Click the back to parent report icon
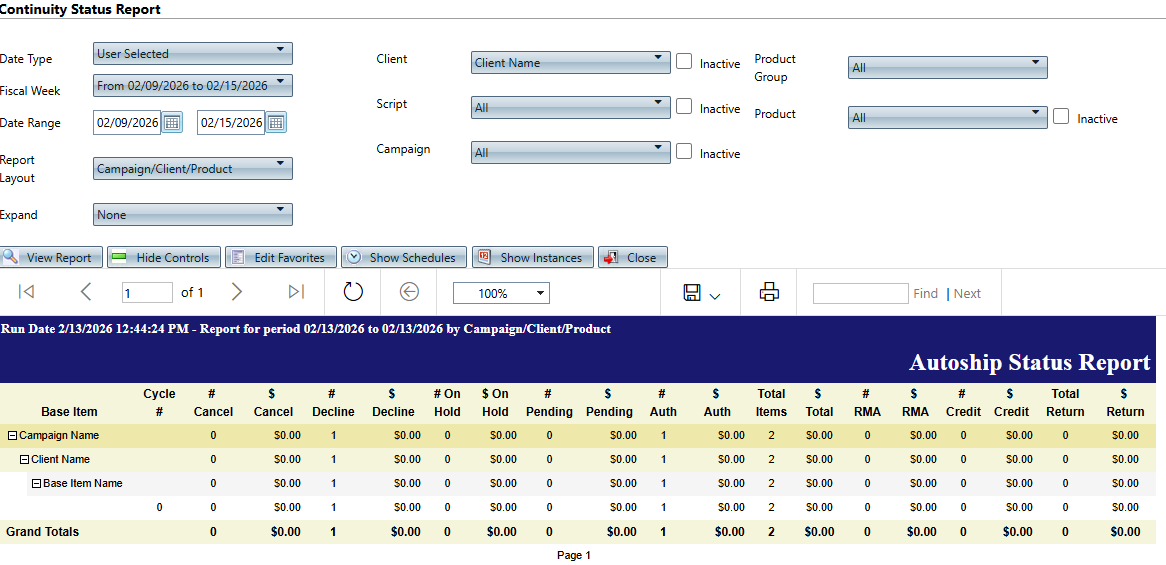 [x=409, y=292]
